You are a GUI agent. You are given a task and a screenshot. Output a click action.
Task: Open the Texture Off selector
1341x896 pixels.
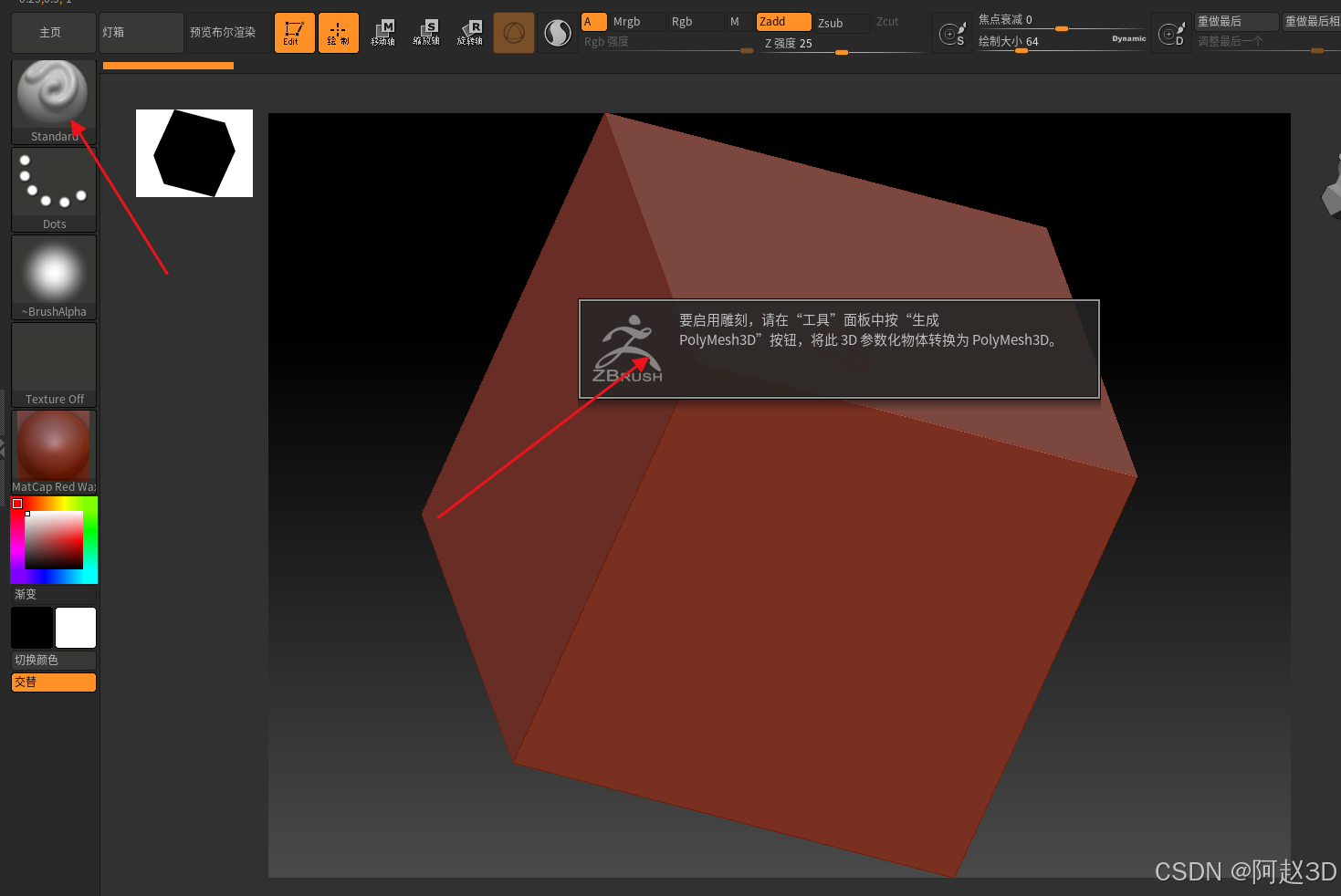tap(54, 365)
